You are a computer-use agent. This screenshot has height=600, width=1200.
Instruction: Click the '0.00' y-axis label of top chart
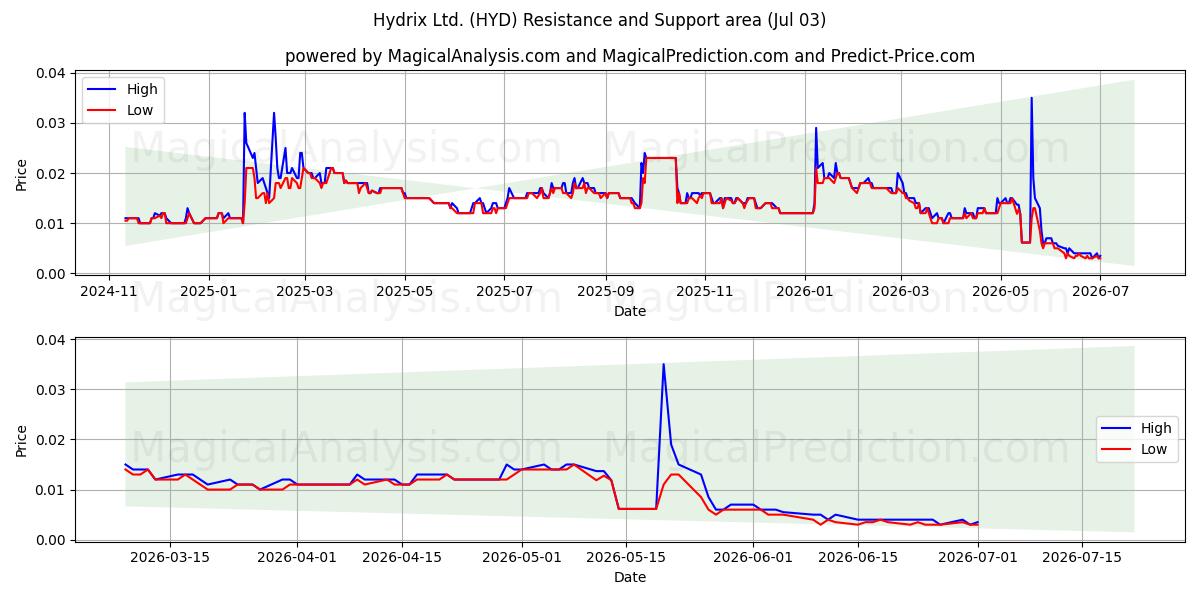[x=51, y=273]
